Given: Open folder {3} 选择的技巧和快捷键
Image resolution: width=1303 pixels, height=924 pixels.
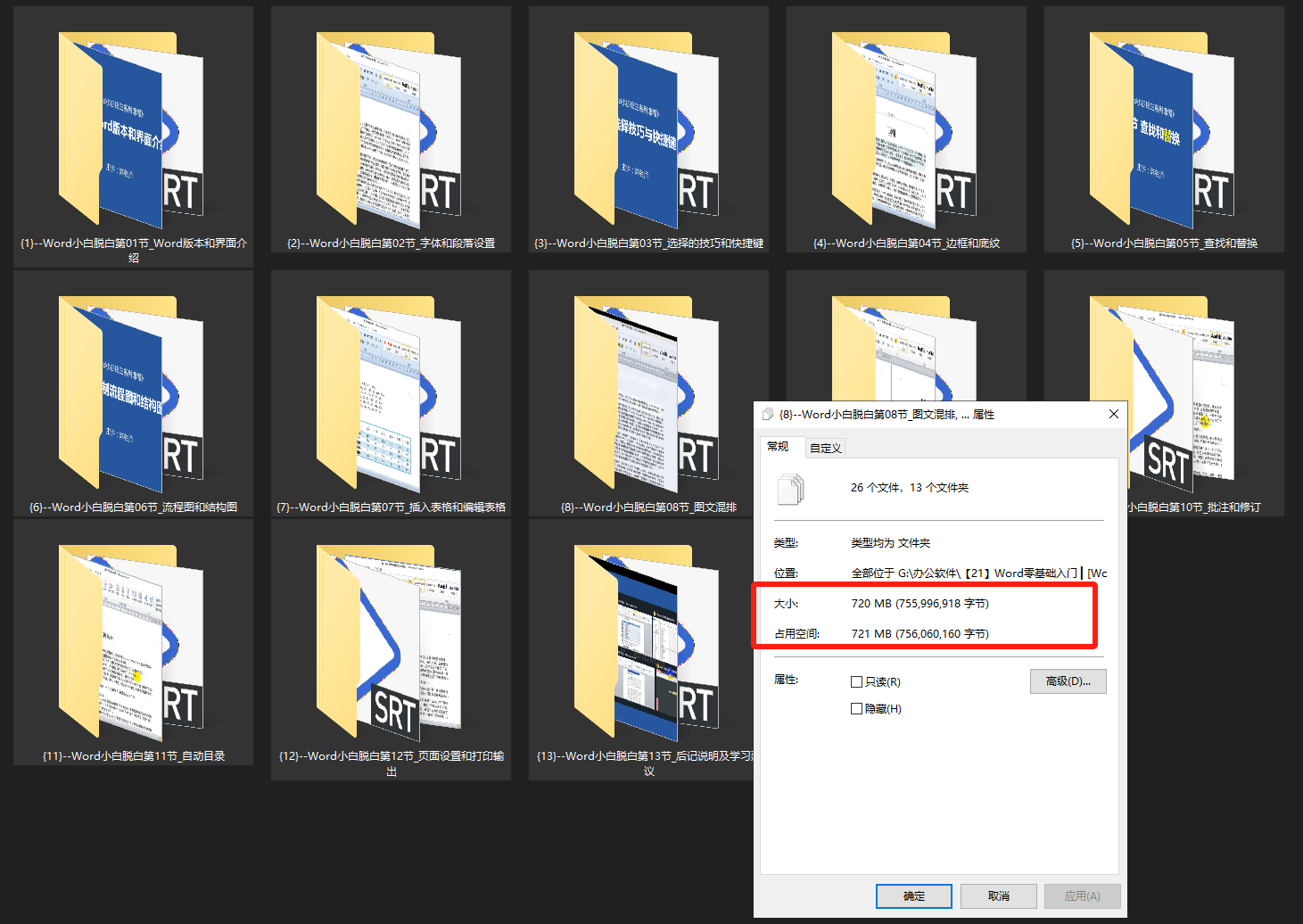Looking at the screenshot, I should 647,129.
